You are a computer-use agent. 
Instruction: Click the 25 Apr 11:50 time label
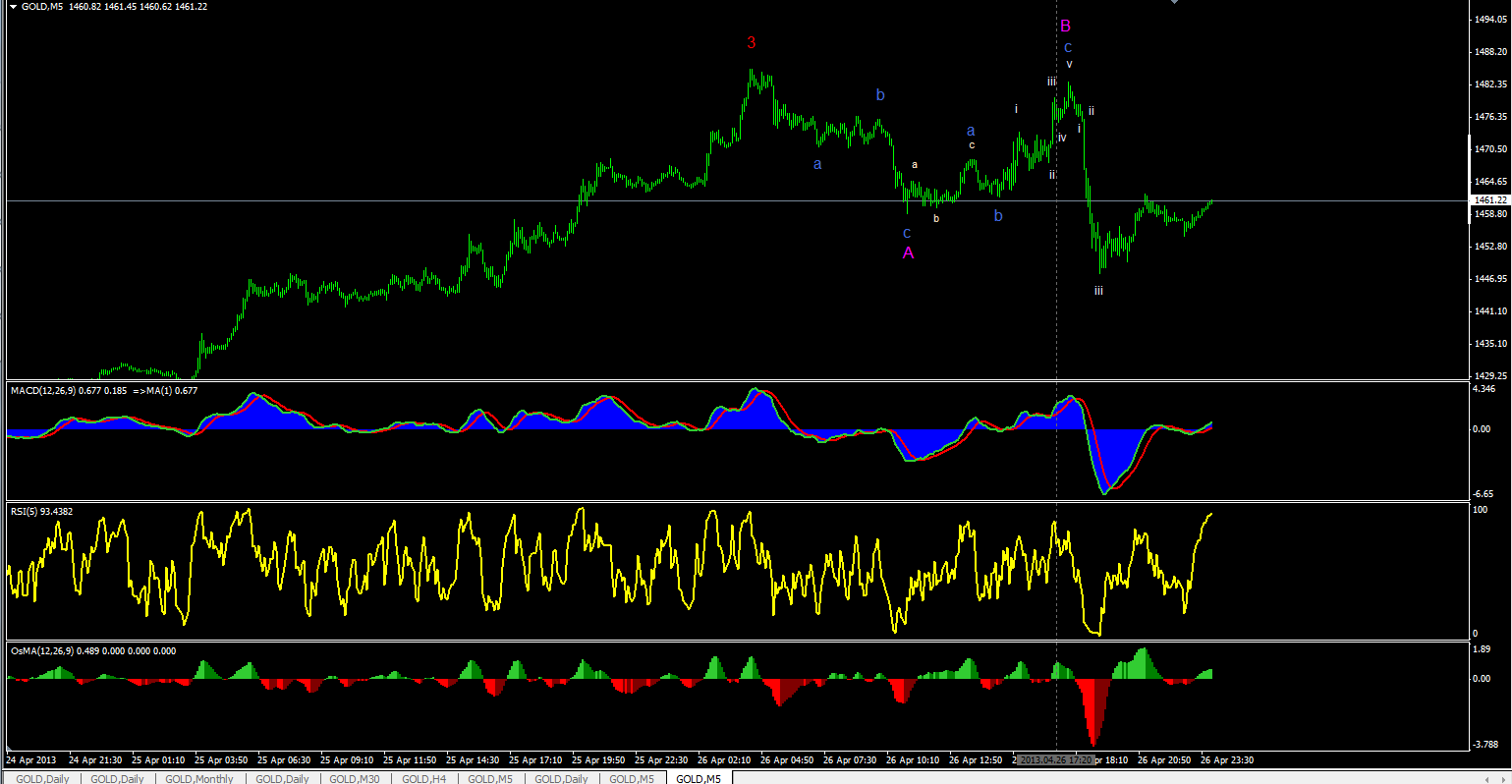click(410, 760)
